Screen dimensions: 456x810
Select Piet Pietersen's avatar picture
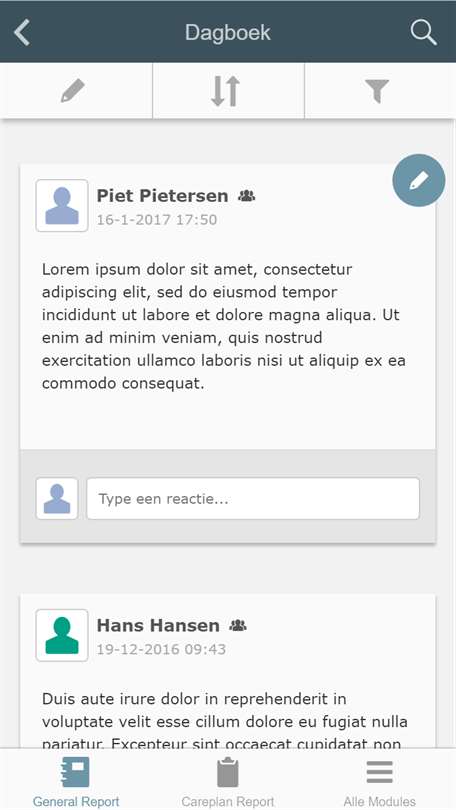[x=62, y=206]
